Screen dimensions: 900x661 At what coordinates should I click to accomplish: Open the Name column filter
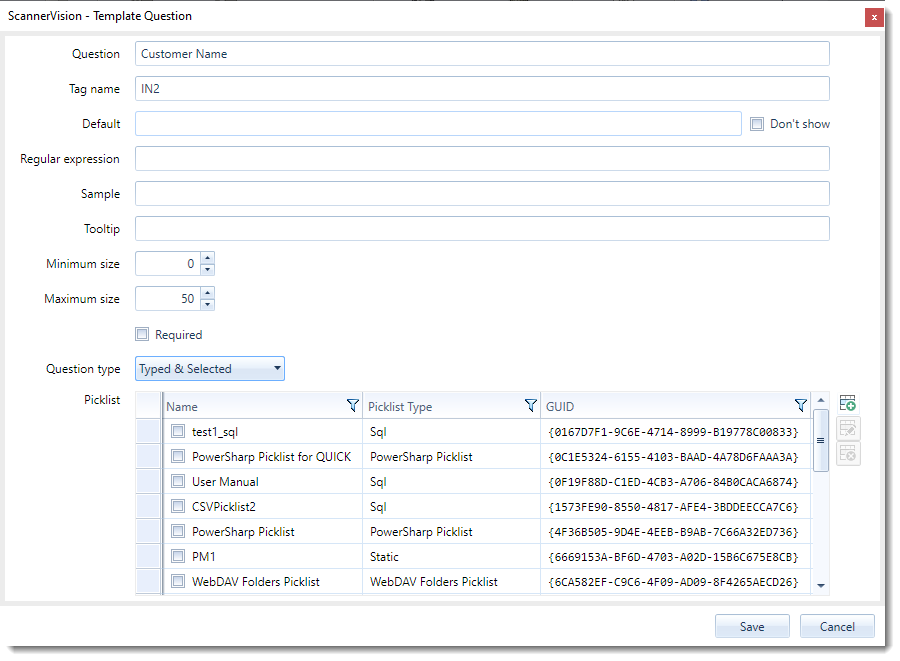(352, 406)
